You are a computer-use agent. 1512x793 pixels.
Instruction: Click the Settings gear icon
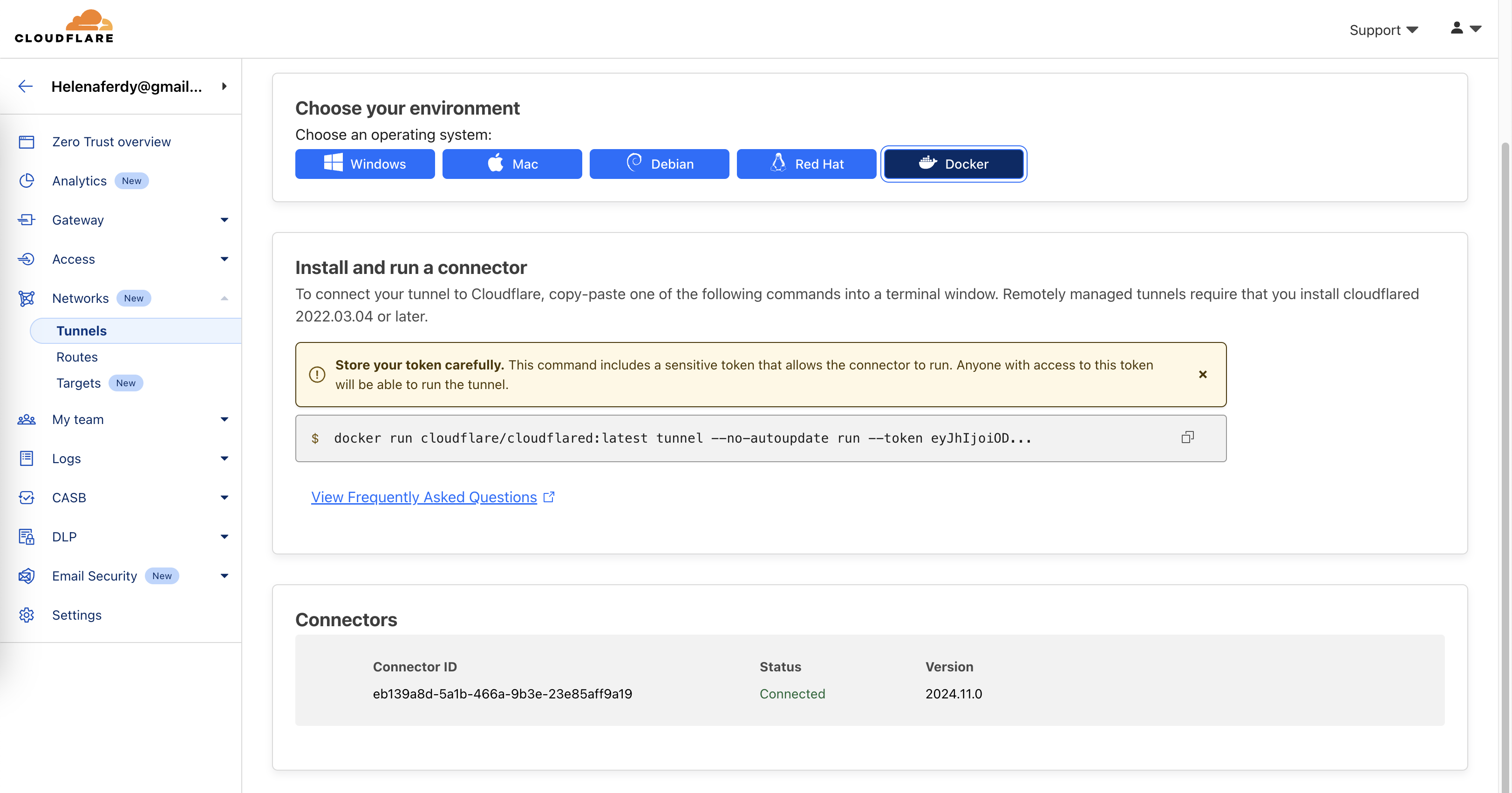pyautogui.click(x=27, y=615)
